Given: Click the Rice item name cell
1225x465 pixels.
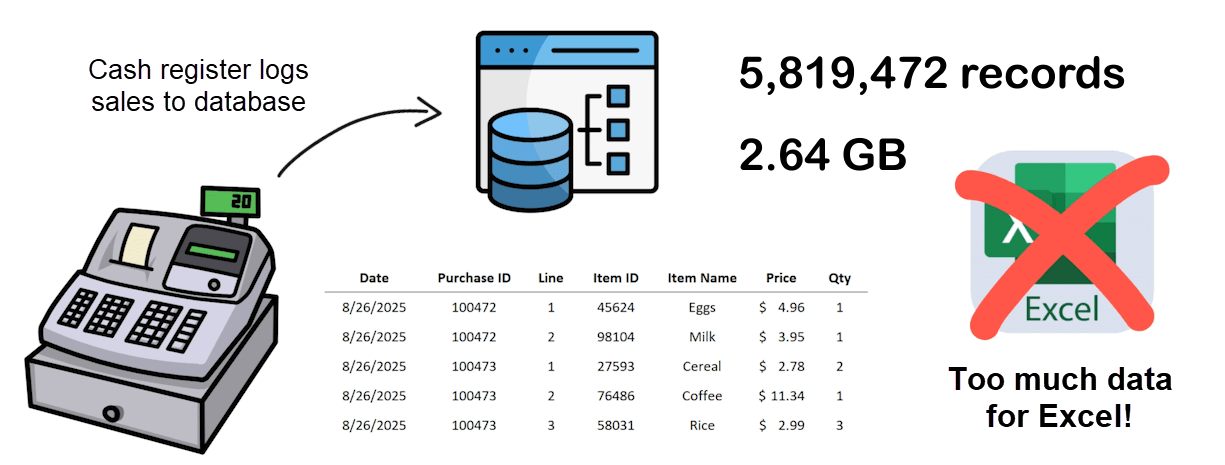Looking at the screenshot, I should coord(702,425).
